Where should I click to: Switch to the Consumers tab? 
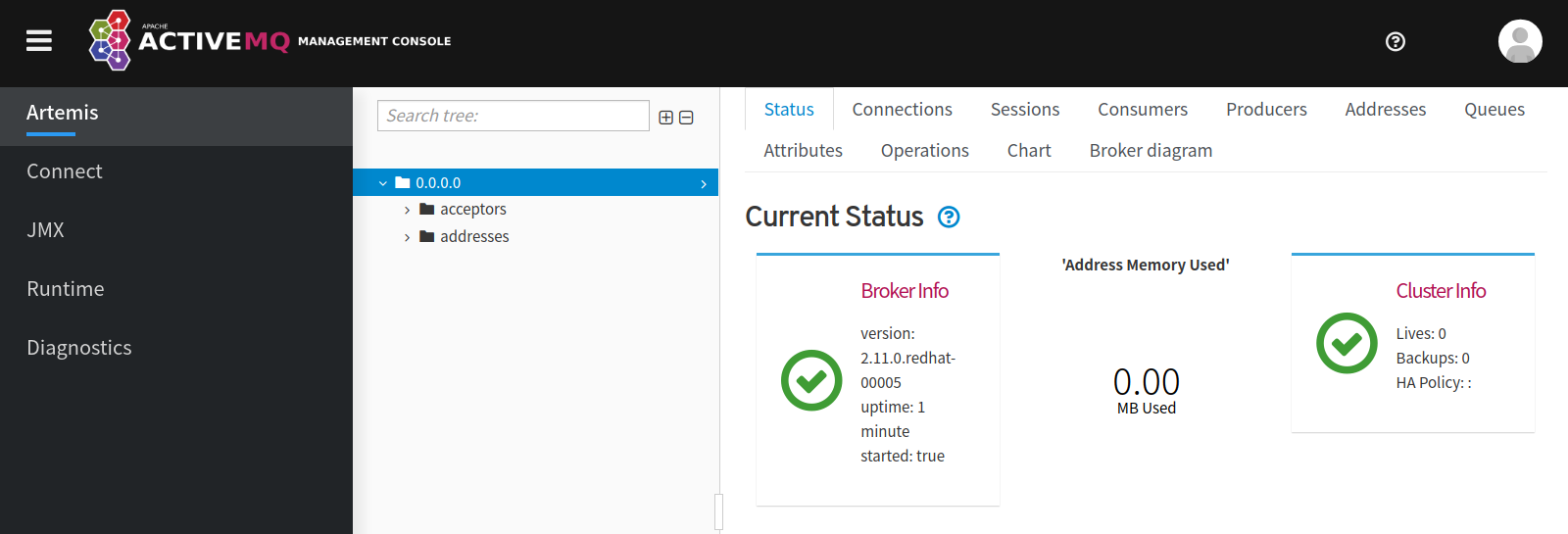click(1143, 110)
